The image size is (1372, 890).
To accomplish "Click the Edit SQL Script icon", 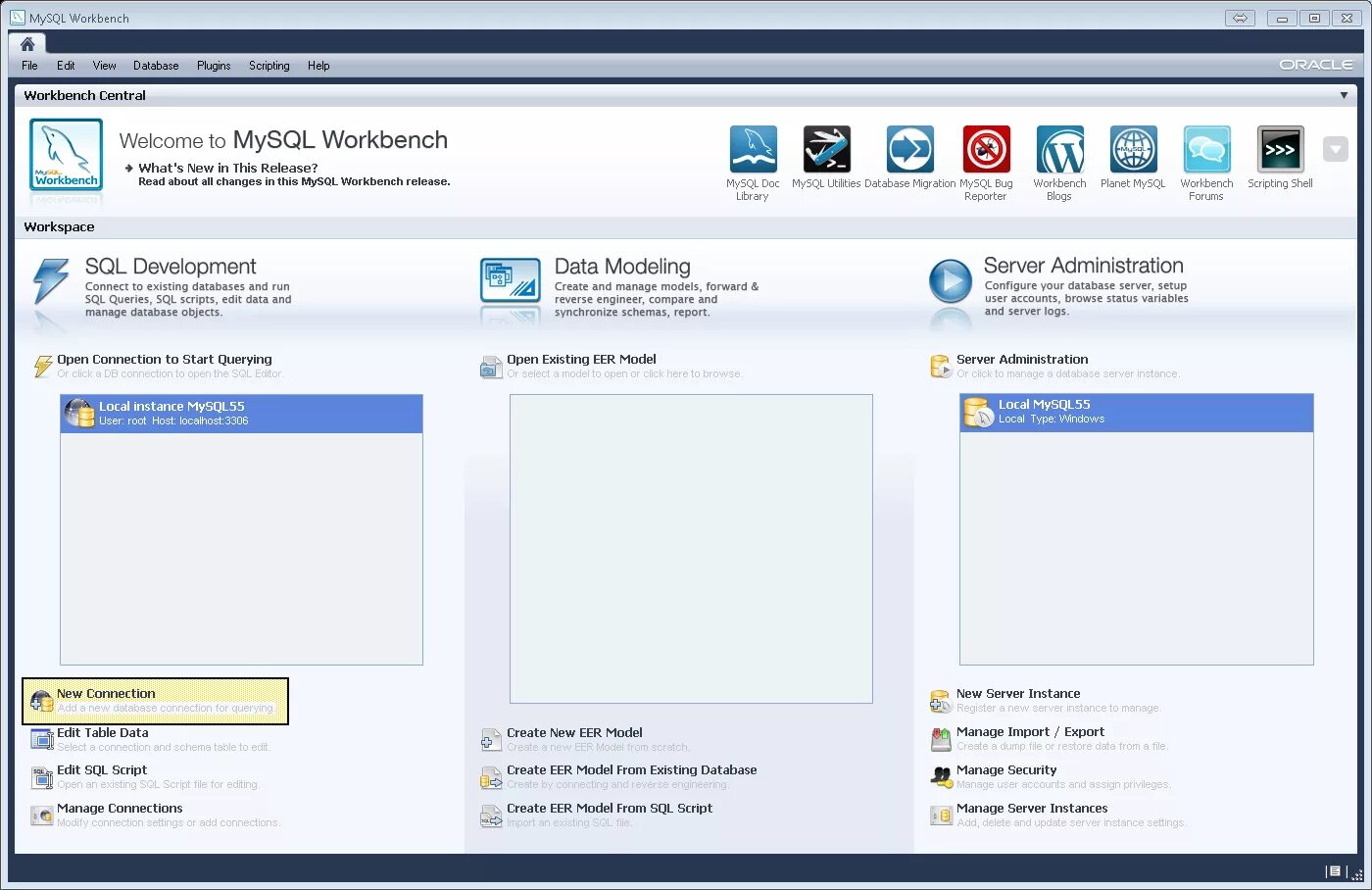I will coord(42,777).
